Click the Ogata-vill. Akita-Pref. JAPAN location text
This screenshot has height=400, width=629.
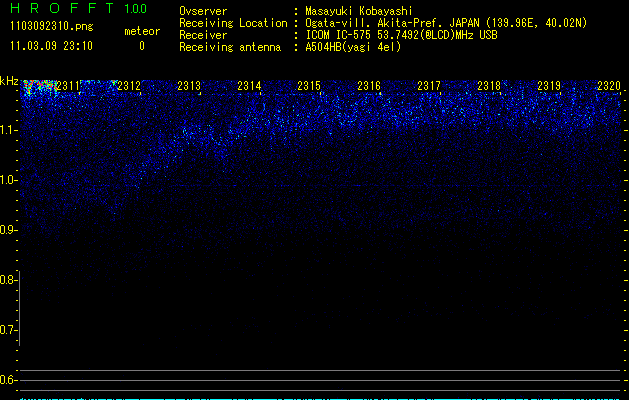[x=446, y=23]
